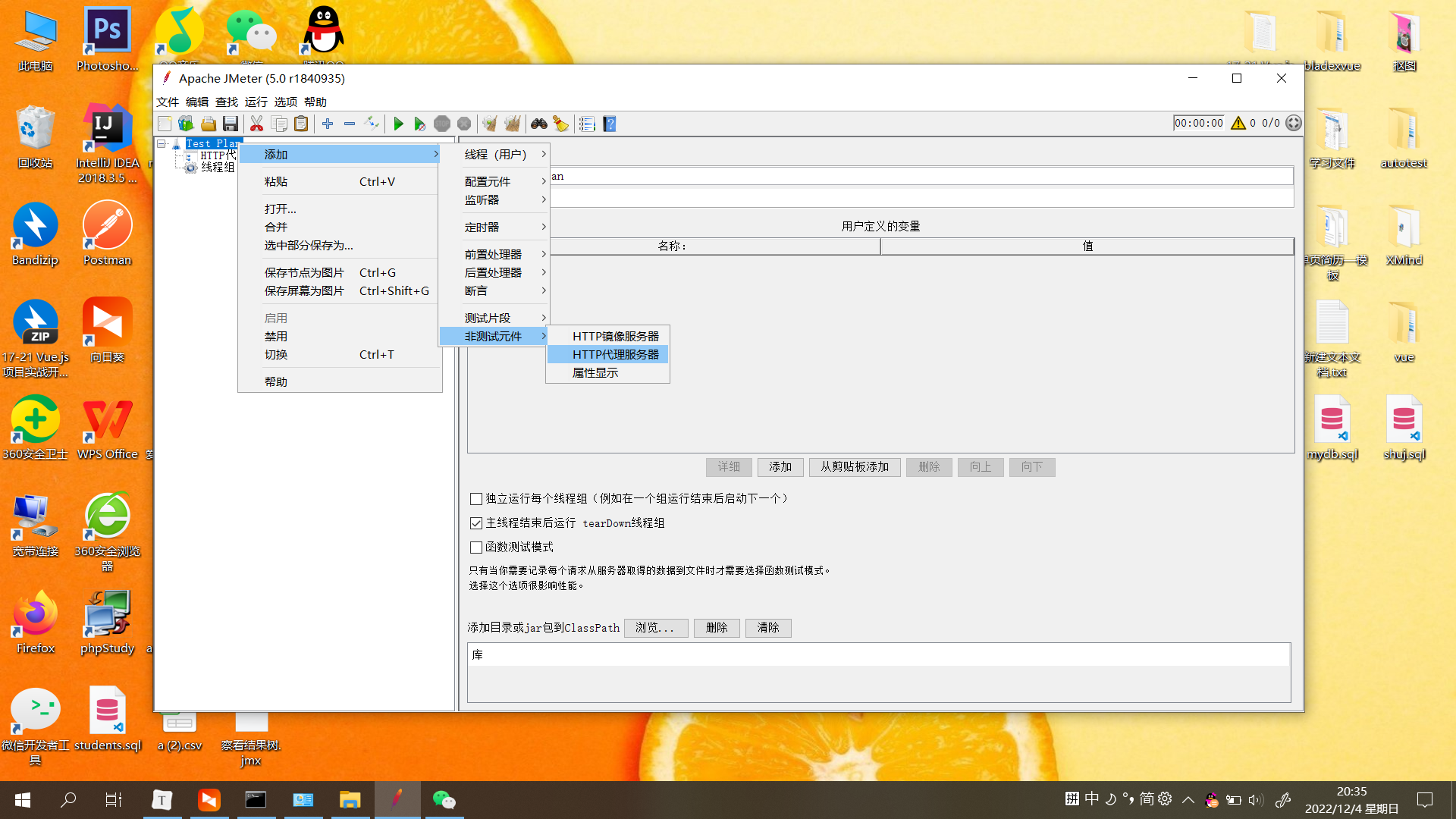This screenshot has height=819, width=1456.
Task: Click the 从剪贴板添加 button
Action: coord(855,467)
